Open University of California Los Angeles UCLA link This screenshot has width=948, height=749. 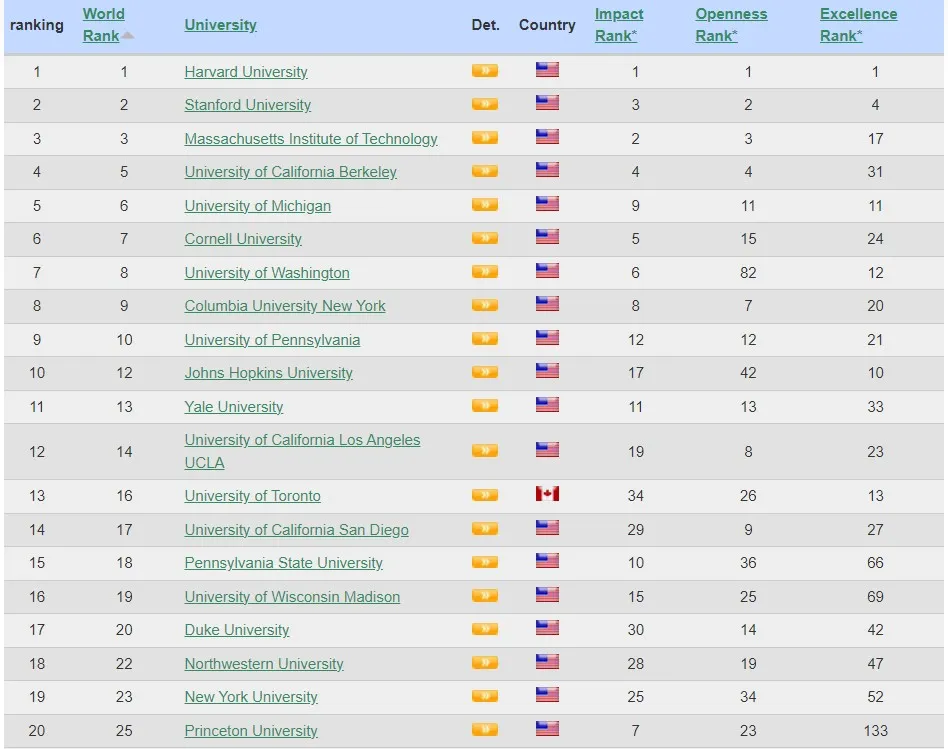[302, 452]
